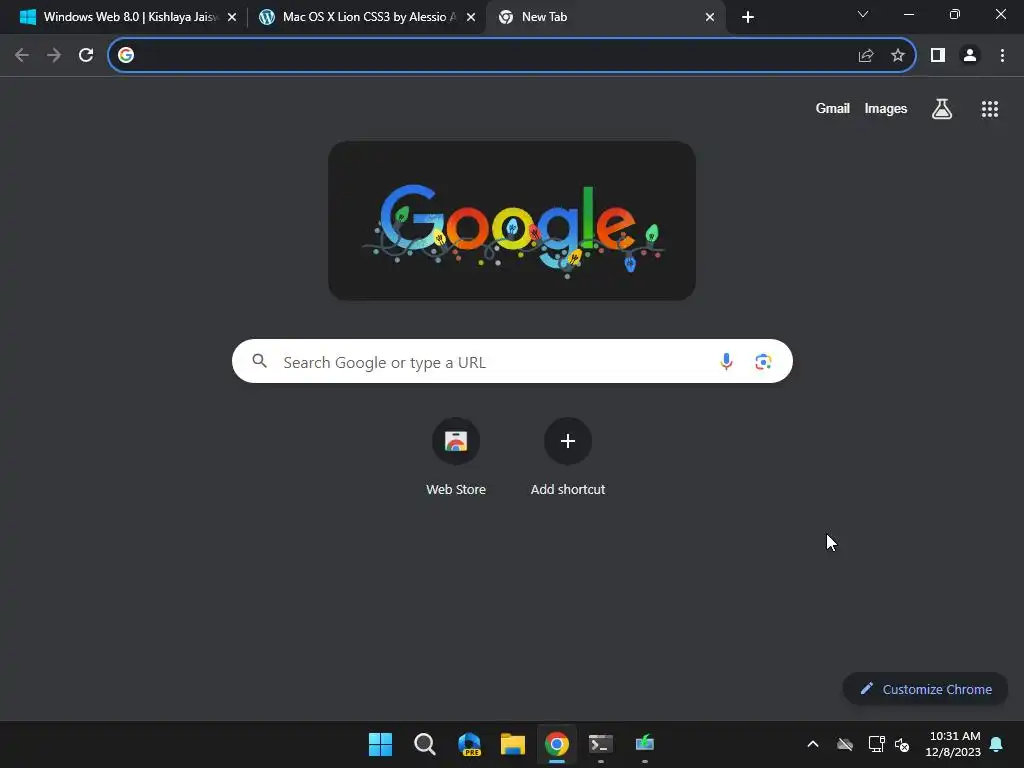Focus the Search Google or type a URL box
The image size is (1024, 768).
point(512,361)
